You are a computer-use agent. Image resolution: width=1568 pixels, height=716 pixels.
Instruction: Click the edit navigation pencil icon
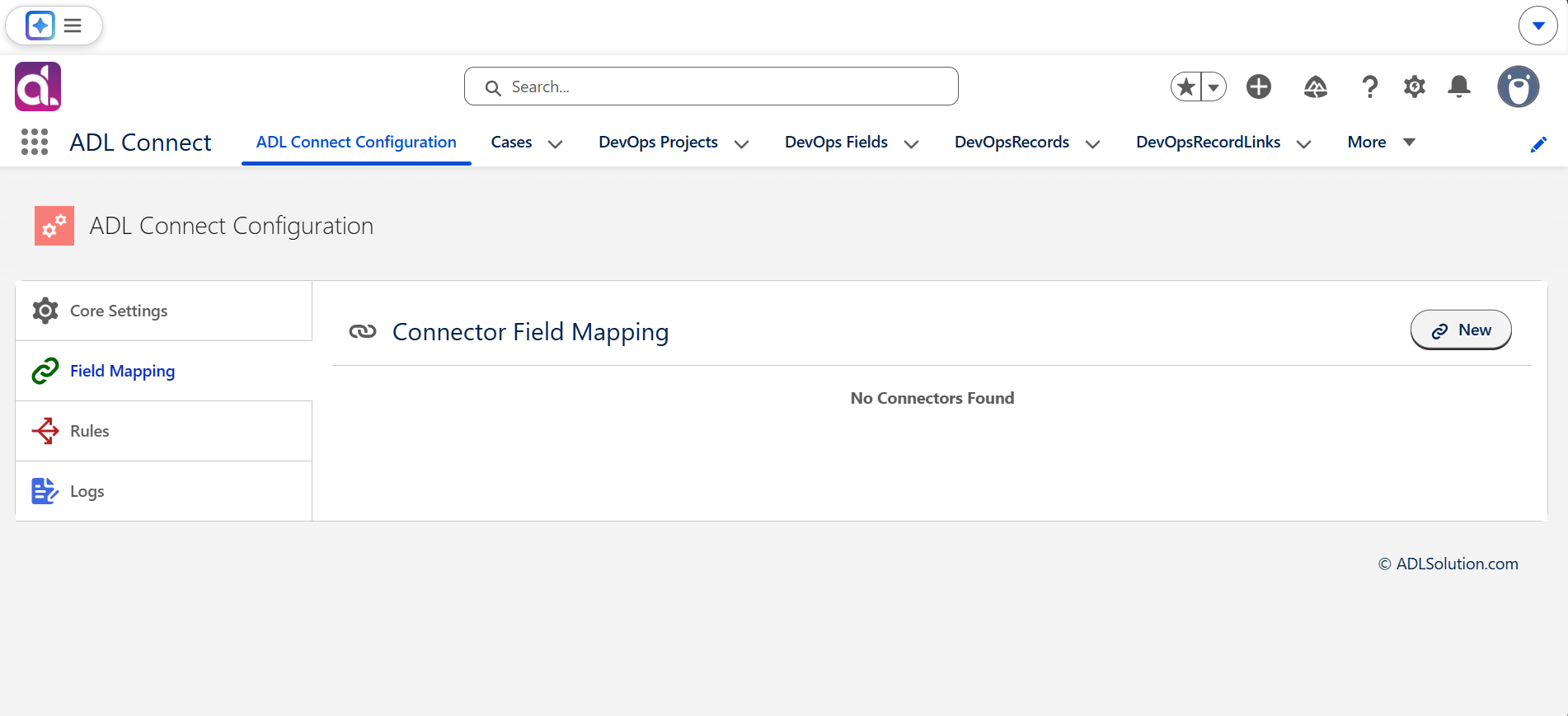click(x=1538, y=144)
